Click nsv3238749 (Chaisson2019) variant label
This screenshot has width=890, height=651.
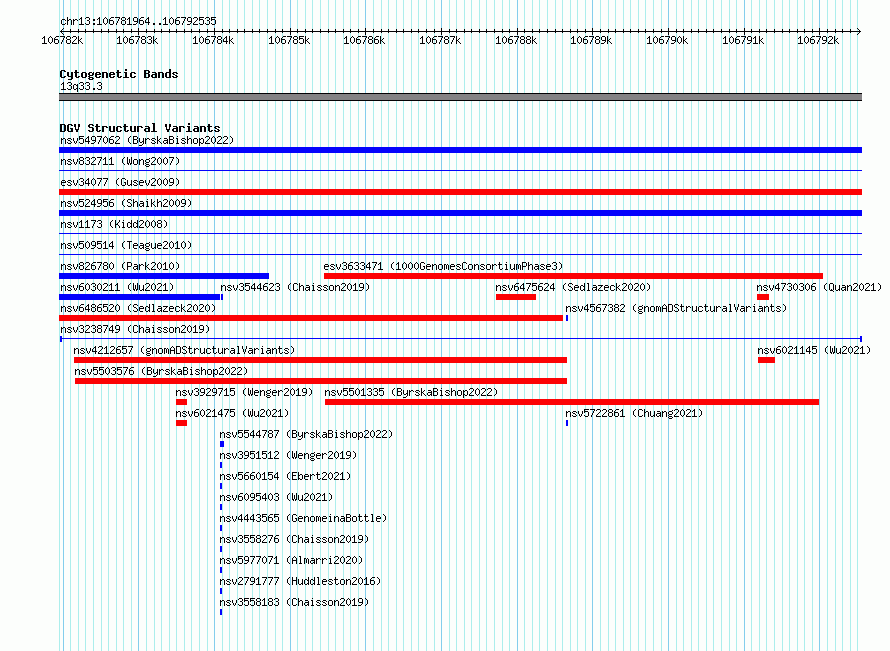click(135, 329)
